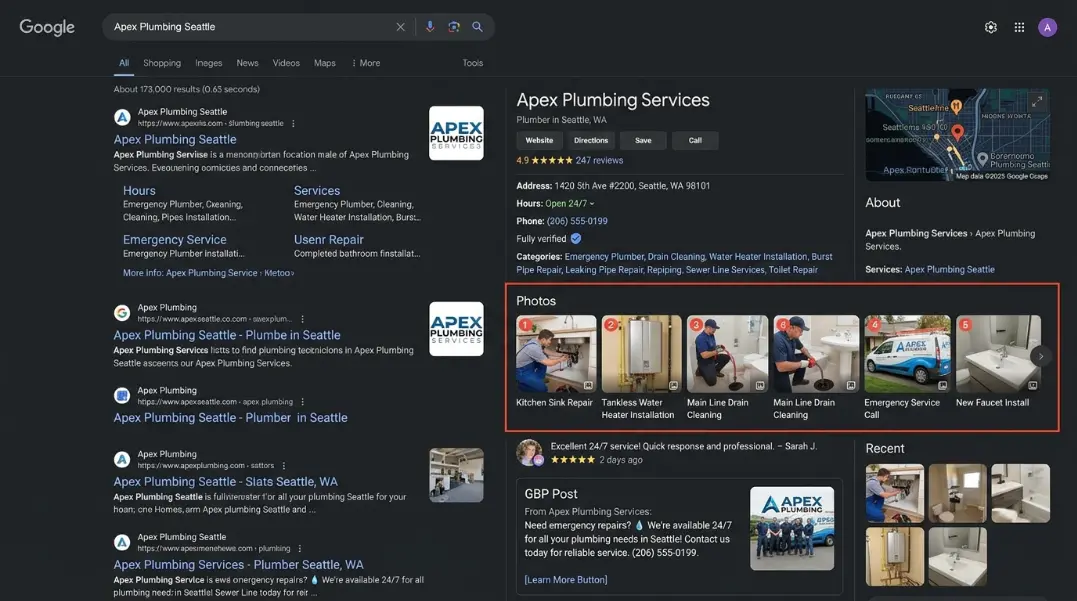Open the More search filters menu

[365, 63]
